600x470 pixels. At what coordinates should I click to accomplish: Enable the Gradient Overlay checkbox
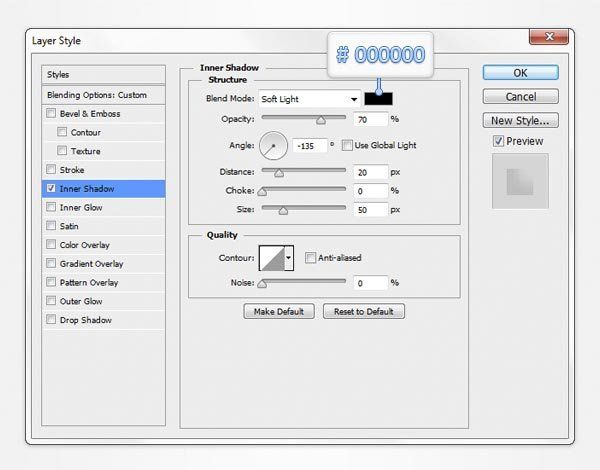point(51,263)
